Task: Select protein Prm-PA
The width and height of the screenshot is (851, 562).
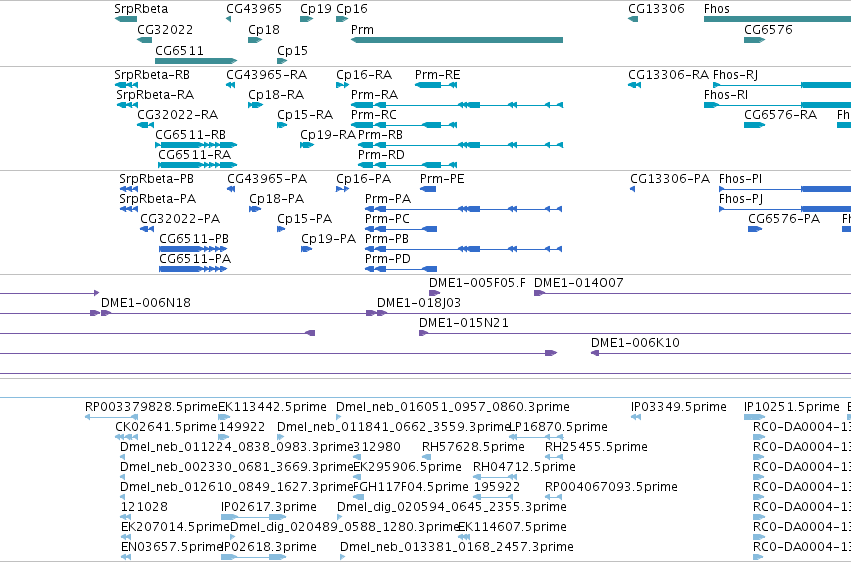Action: [388, 199]
